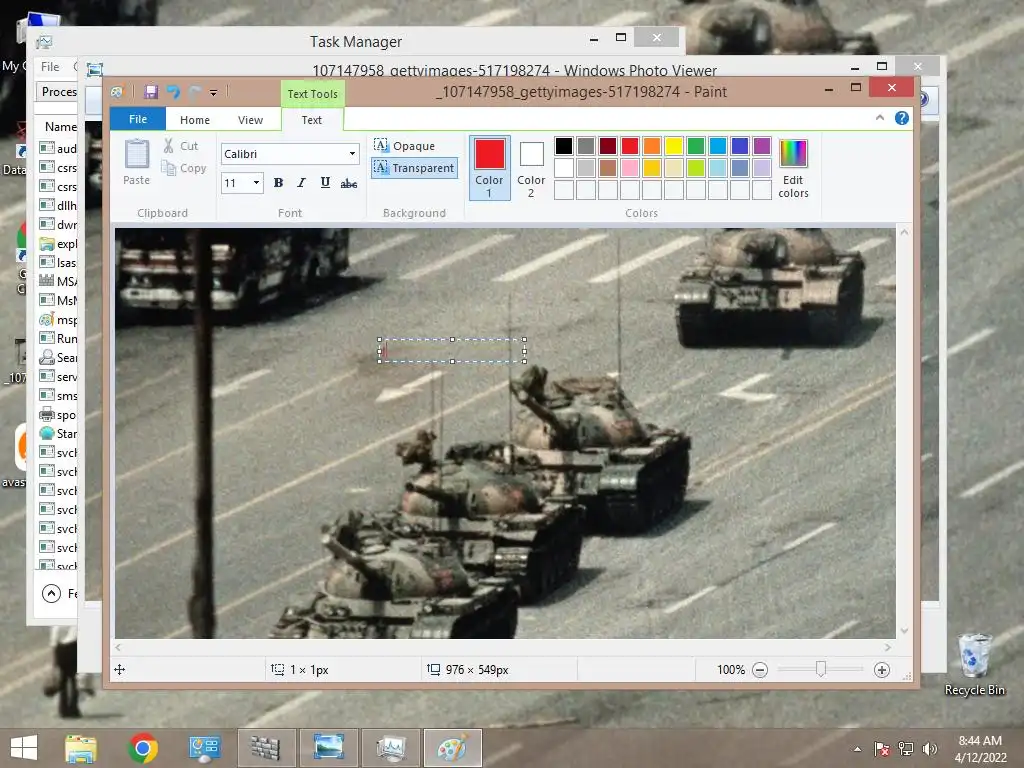Click the network icon in system tray
This screenshot has width=1024, height=768.
(906, 749)
